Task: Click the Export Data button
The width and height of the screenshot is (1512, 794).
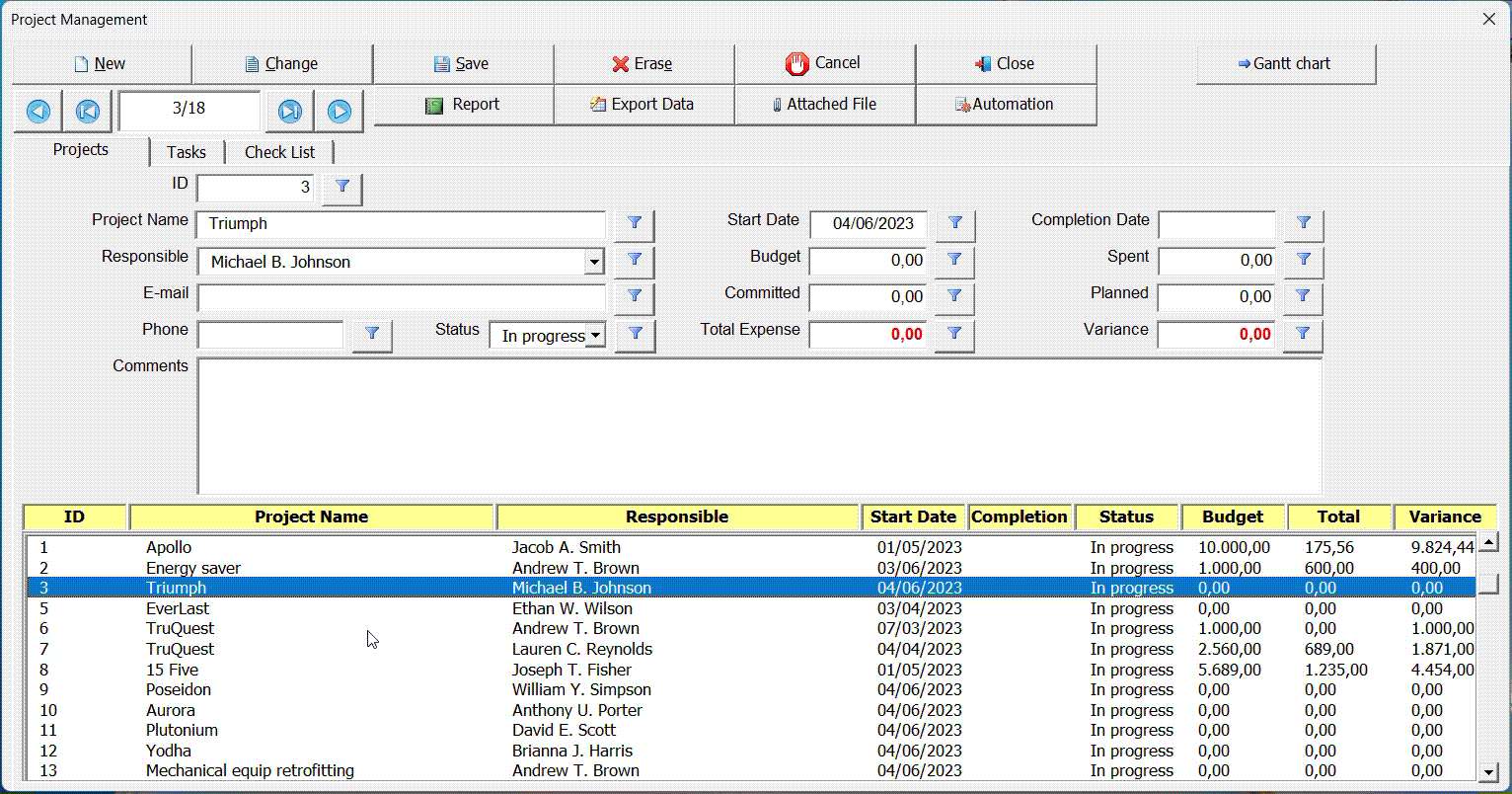Action: point(643,105)
